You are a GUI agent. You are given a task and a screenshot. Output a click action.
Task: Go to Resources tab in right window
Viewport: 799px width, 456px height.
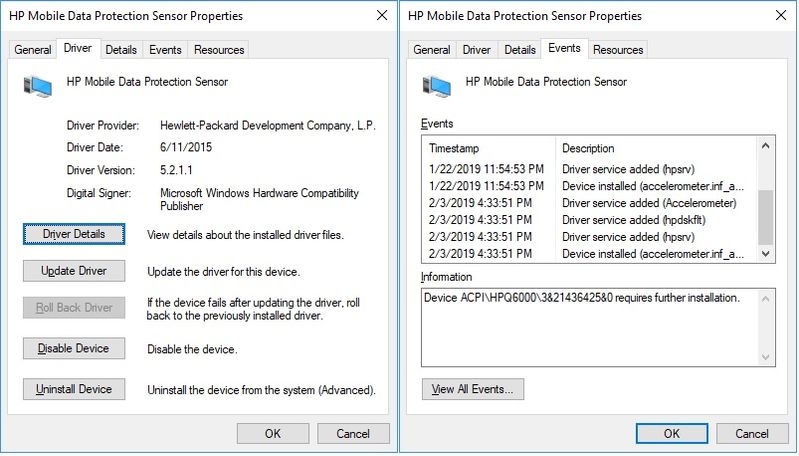tap(618, 50)
